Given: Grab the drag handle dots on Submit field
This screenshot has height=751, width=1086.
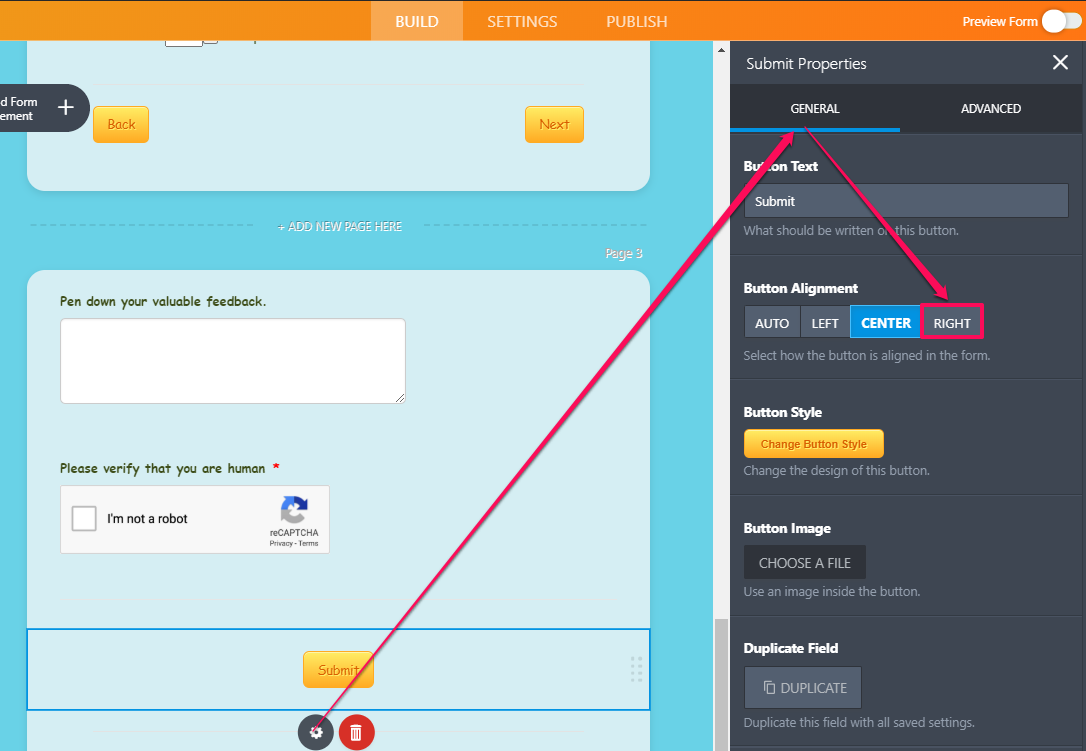Looking at the screenshot, I should [x=637, y=669].
